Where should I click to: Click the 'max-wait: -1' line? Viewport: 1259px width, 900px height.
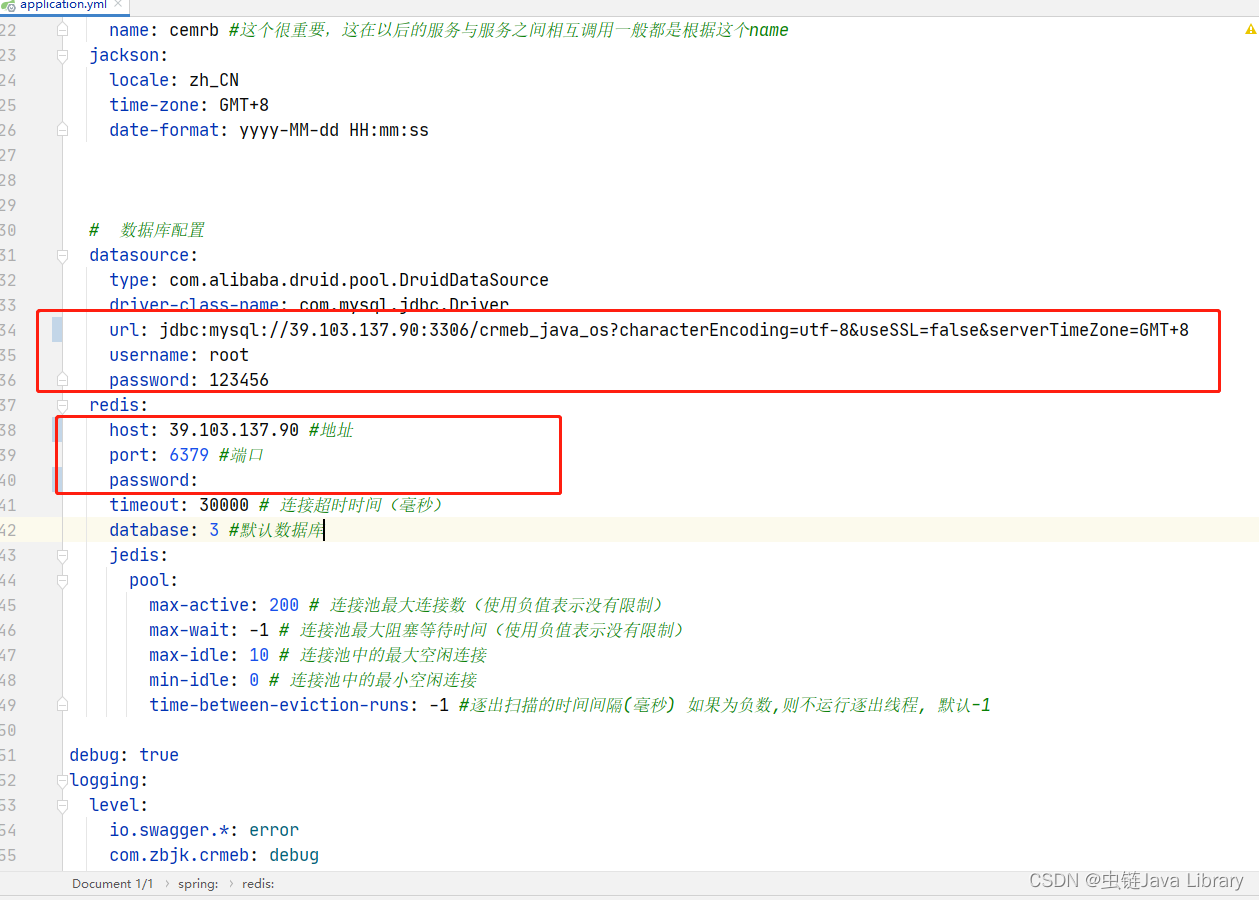coord(417,630)
